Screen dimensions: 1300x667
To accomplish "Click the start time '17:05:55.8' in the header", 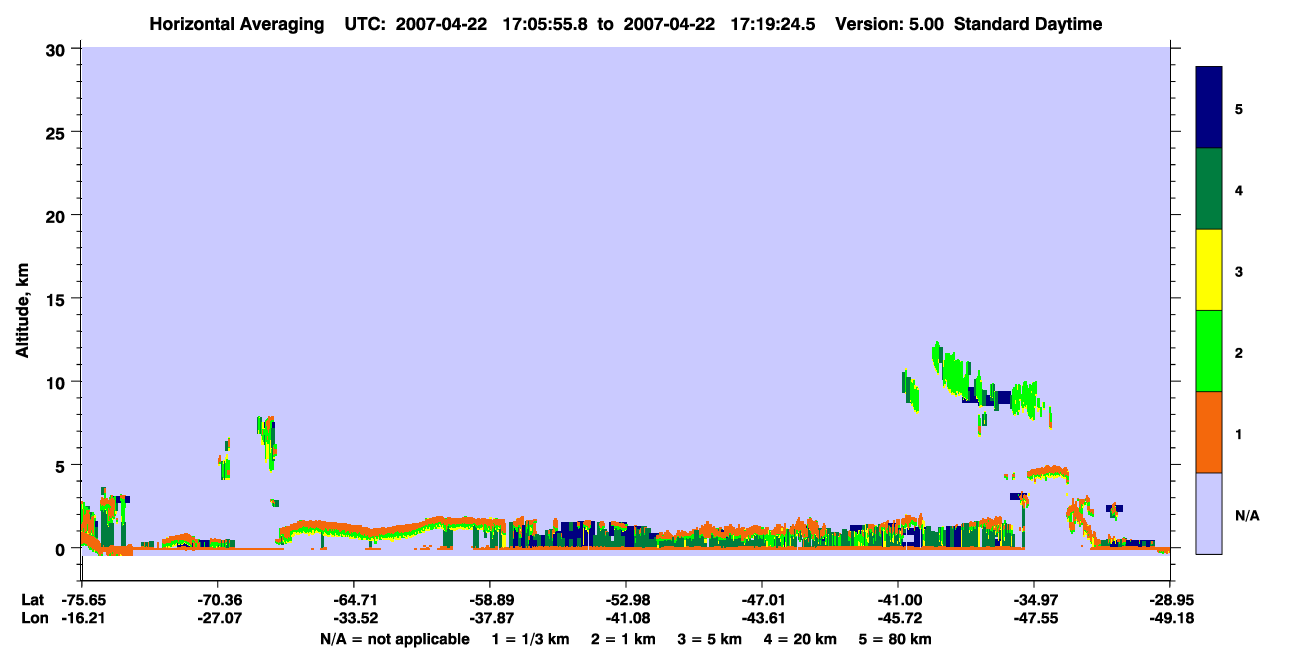I will (x=543, y=24).
